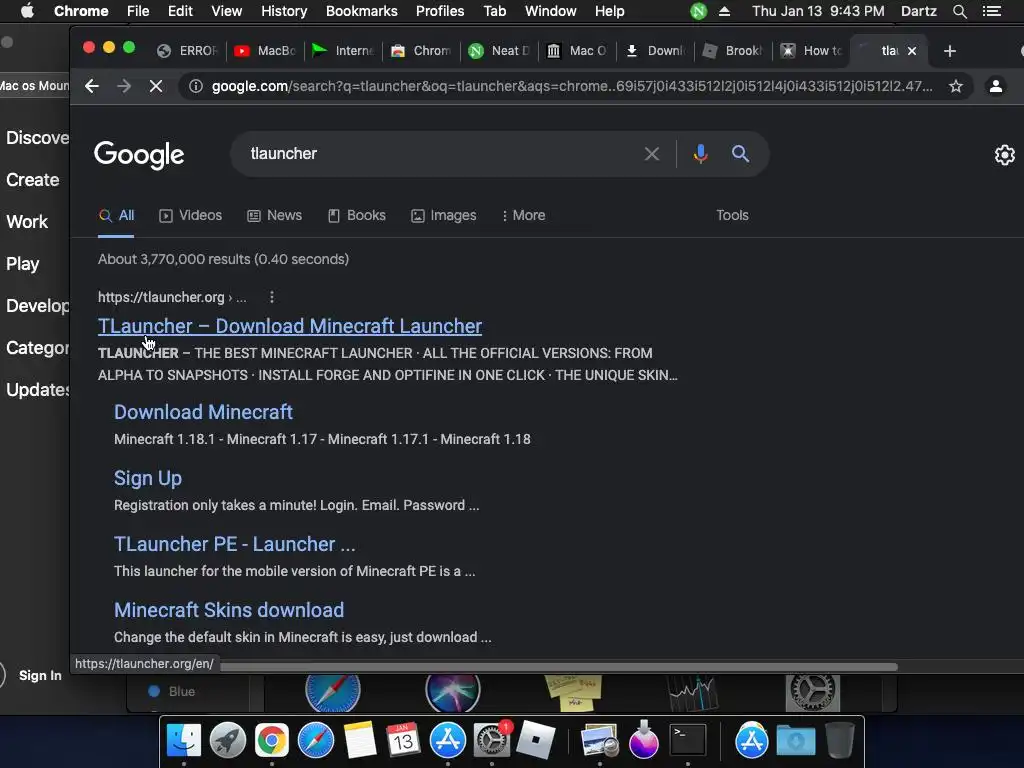Open the Profiles menu
Viewport: 1024px width, 768px height.
pyautogui.click(x=440, y=11)
